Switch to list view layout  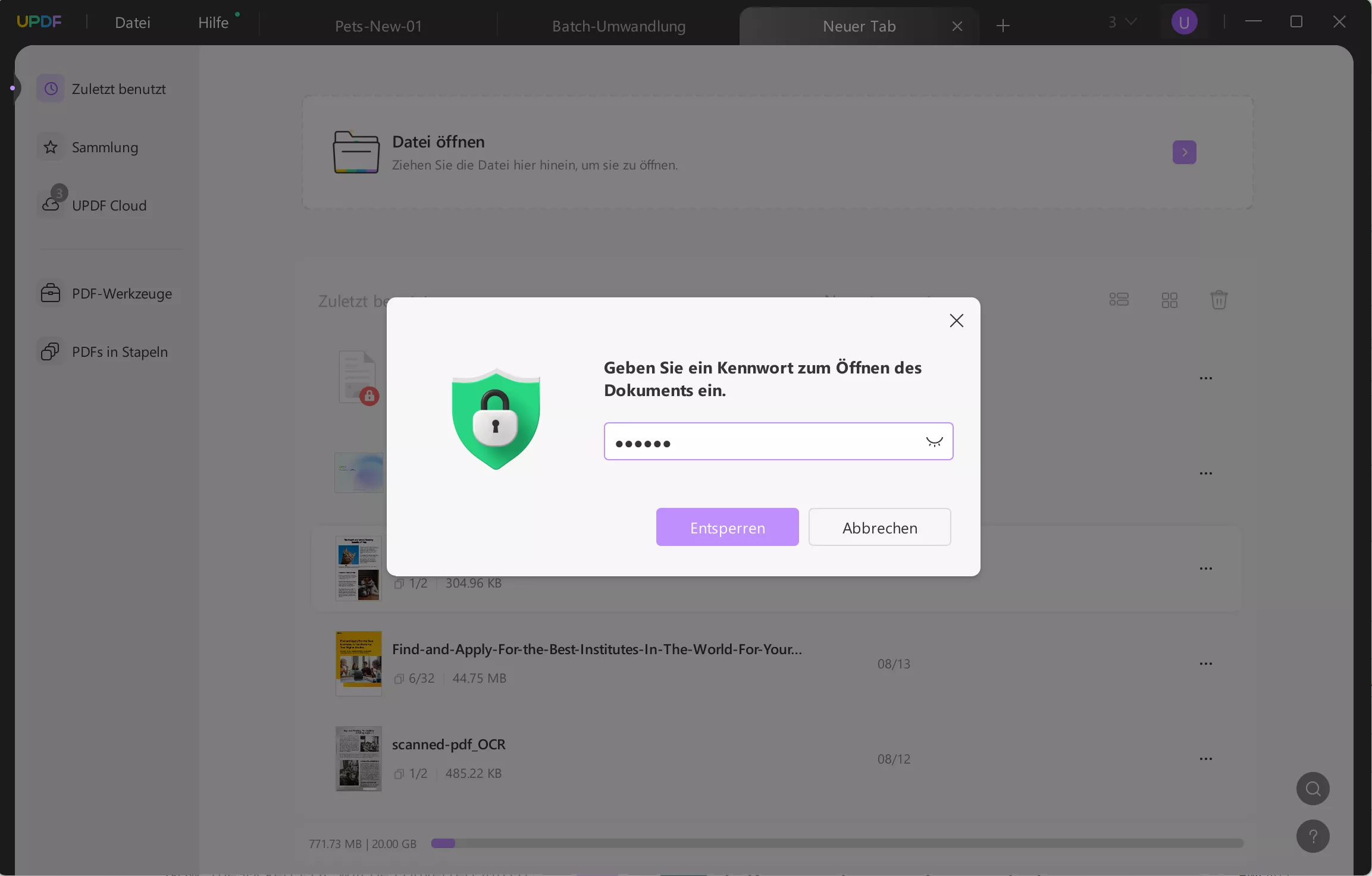1119,299
